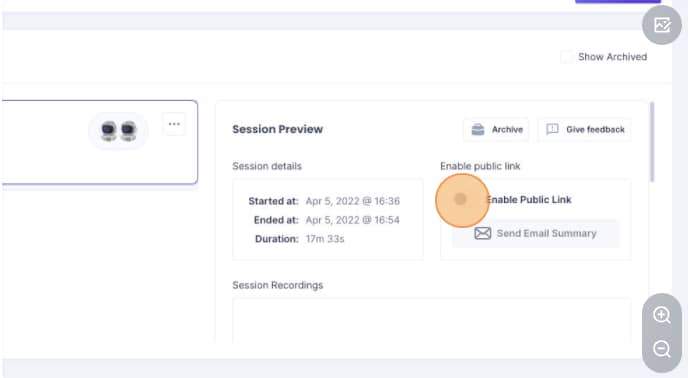Image resolution: width=688 pixels, height=378 pixels.
Task: Click the Session Recordings empty area
Action: (x=432, y=320)
